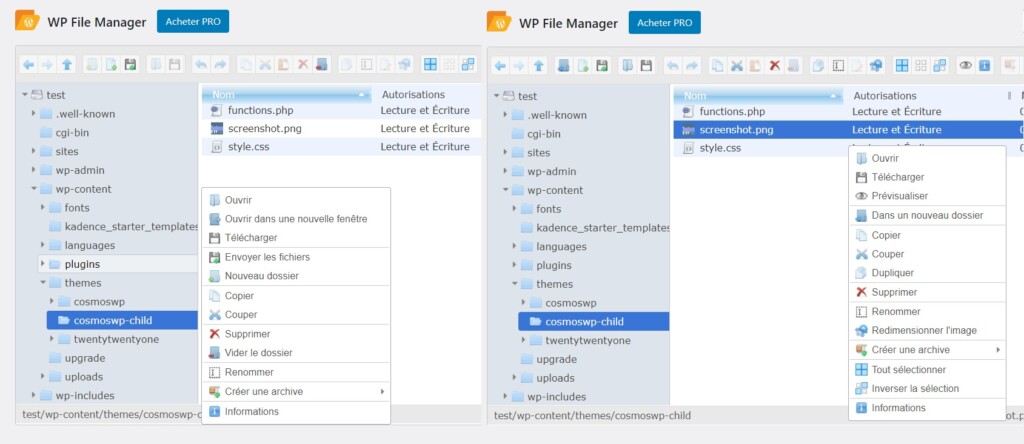Expand sites folder in left panel tree
This screenshot has height=444, width=1024.
click(33, 151)
